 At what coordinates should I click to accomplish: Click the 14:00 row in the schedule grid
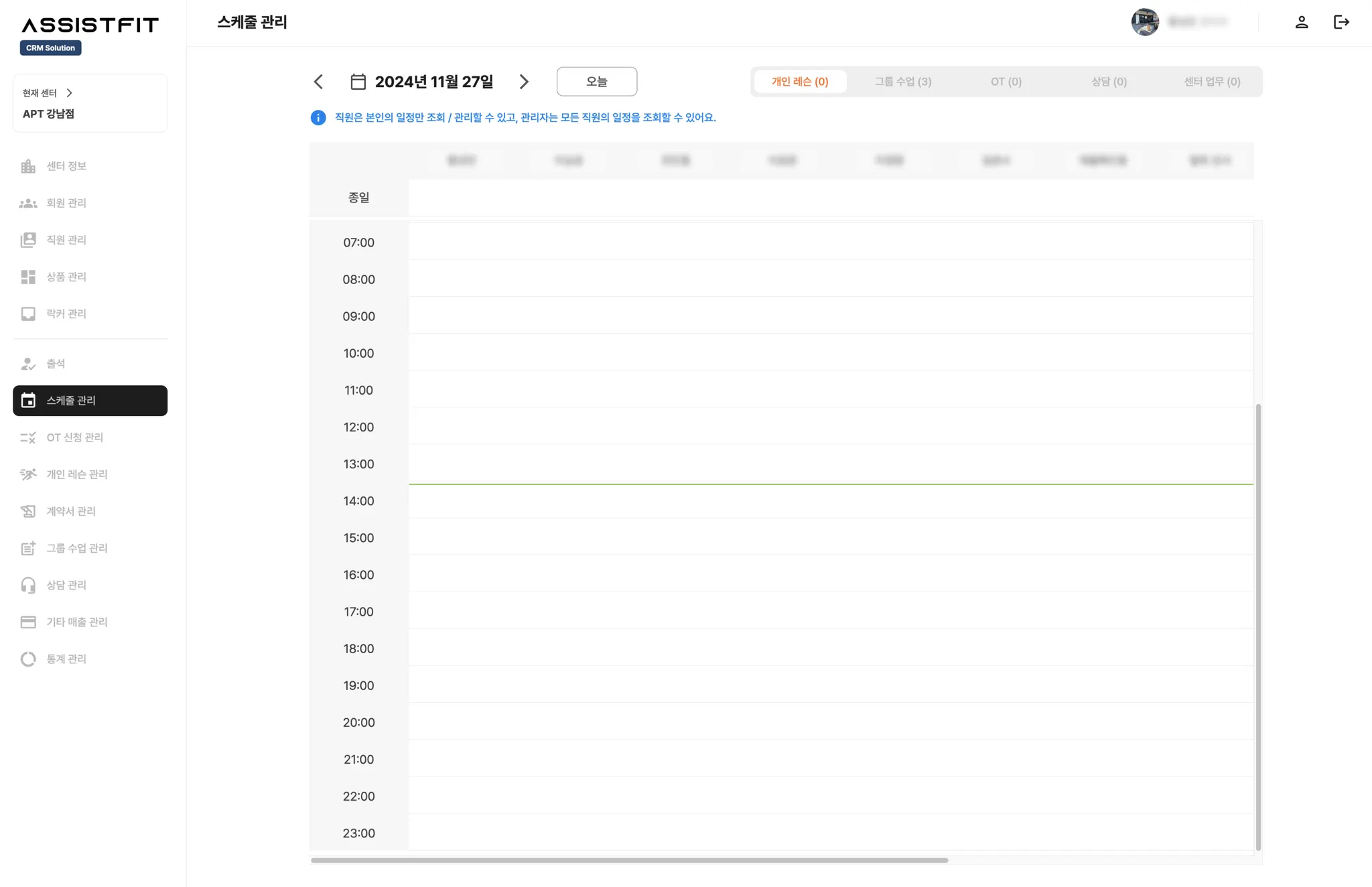[x=831, y=501]
